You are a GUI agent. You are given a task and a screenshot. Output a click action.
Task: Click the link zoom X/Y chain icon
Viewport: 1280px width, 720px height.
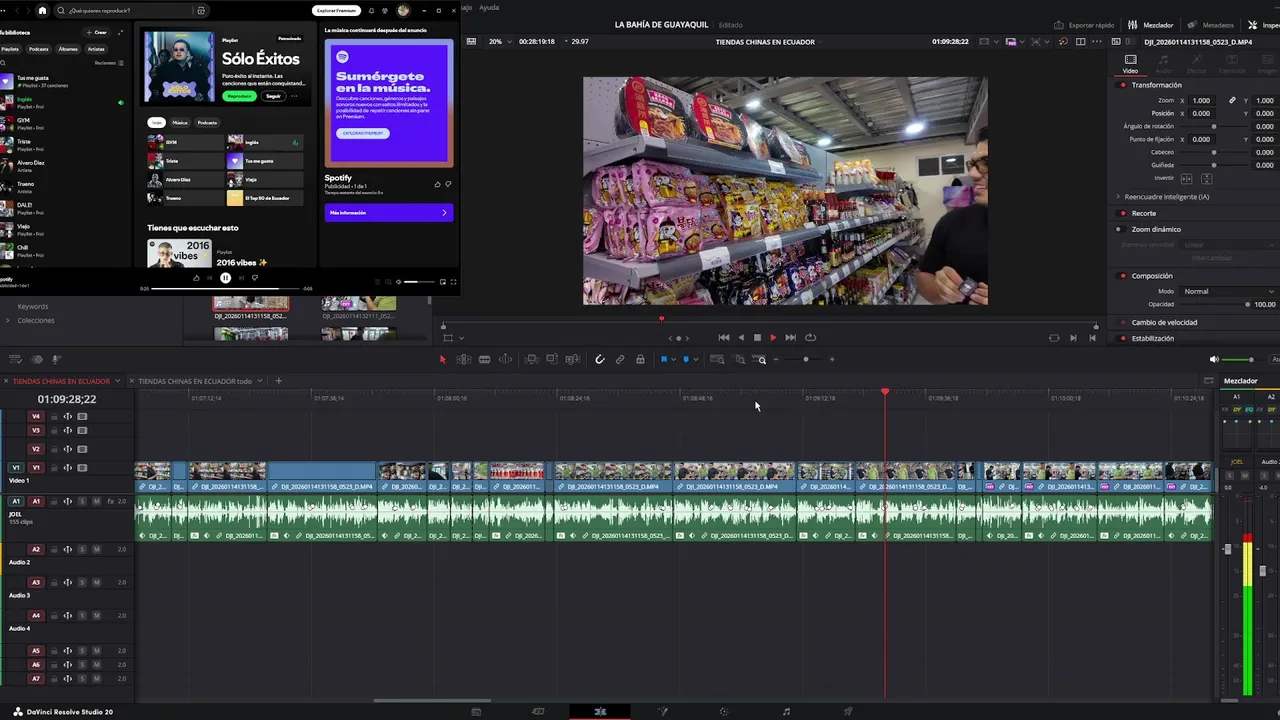(x=1232, y=100)
